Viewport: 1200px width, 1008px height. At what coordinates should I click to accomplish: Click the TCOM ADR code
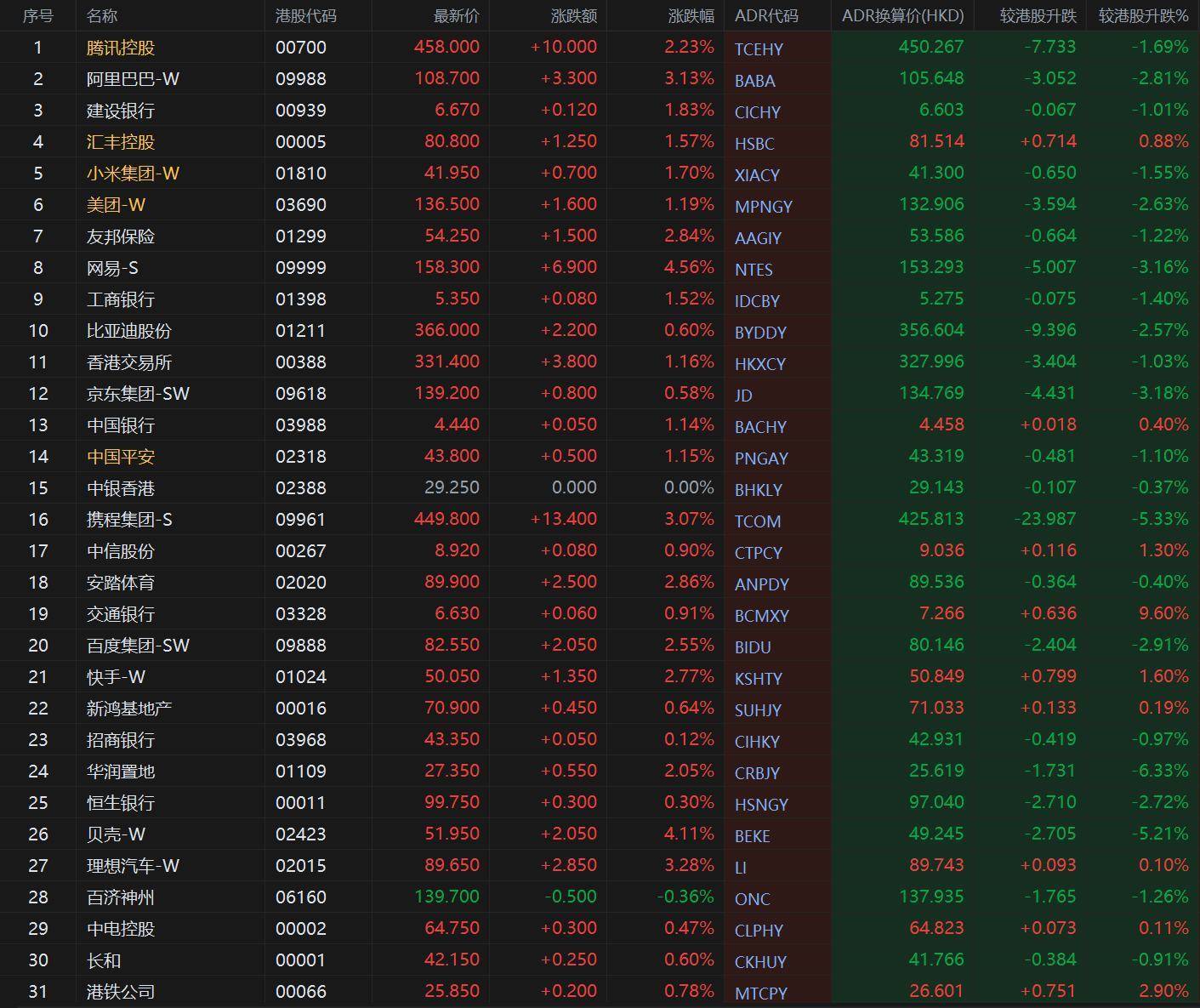coord(757,521)
